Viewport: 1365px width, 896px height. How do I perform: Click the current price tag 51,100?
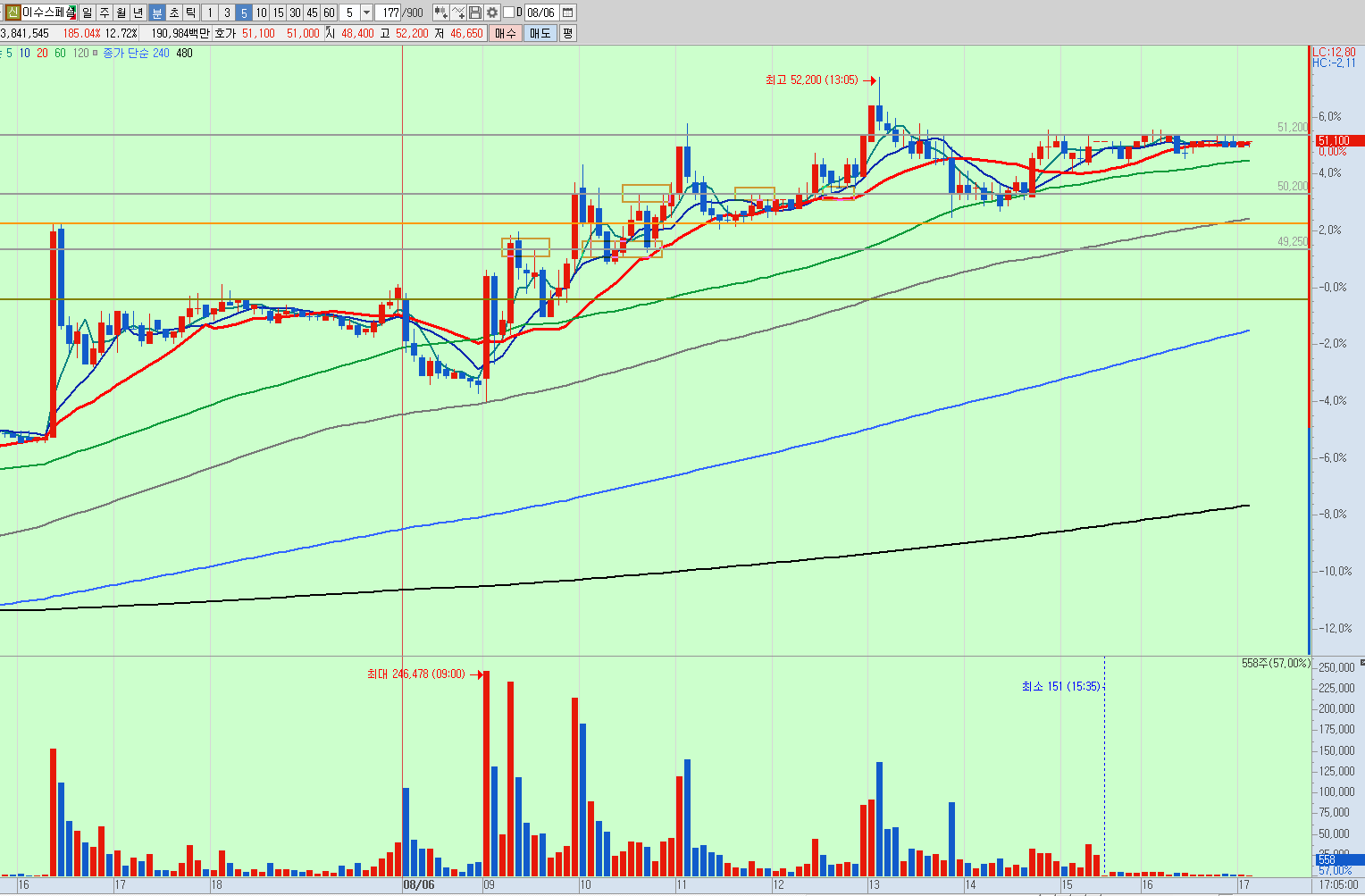click(x=1338, y=141)
